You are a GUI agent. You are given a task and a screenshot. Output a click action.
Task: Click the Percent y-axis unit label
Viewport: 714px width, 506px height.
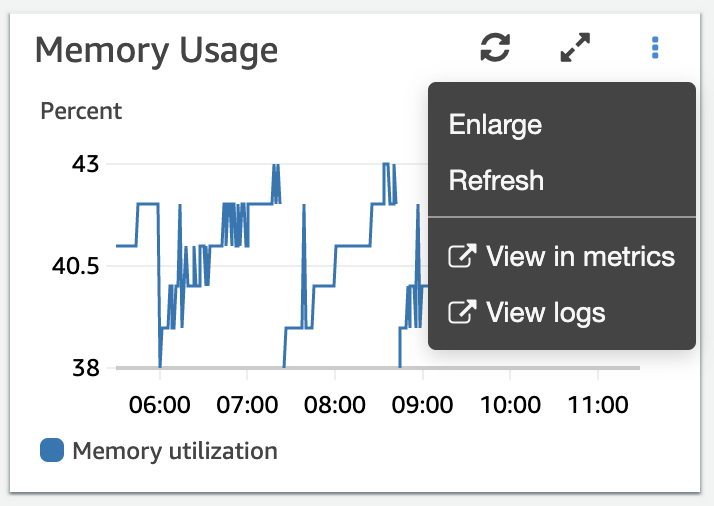coord(81,111)
